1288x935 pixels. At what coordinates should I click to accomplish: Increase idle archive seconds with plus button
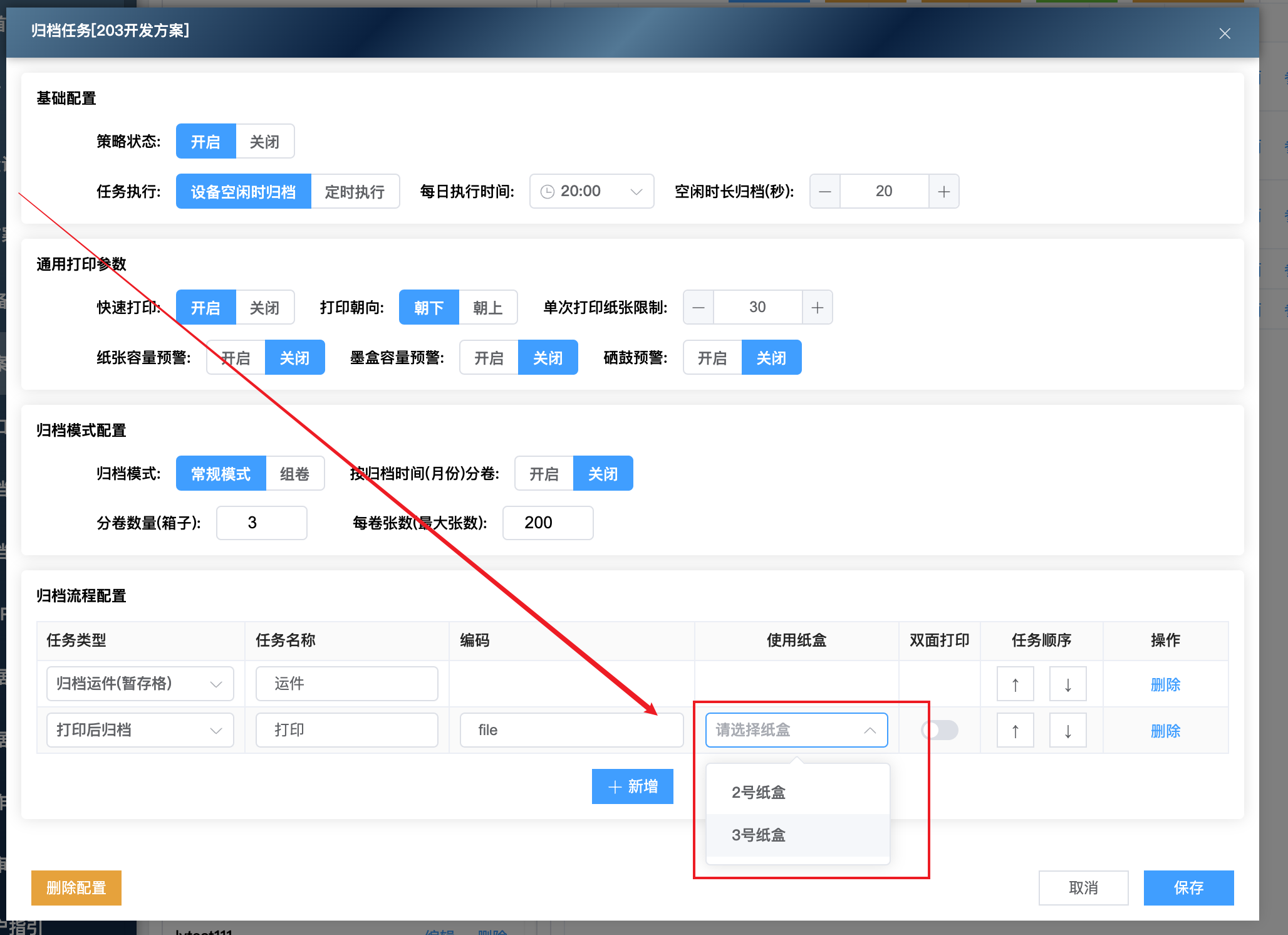[x=943, y=192]
